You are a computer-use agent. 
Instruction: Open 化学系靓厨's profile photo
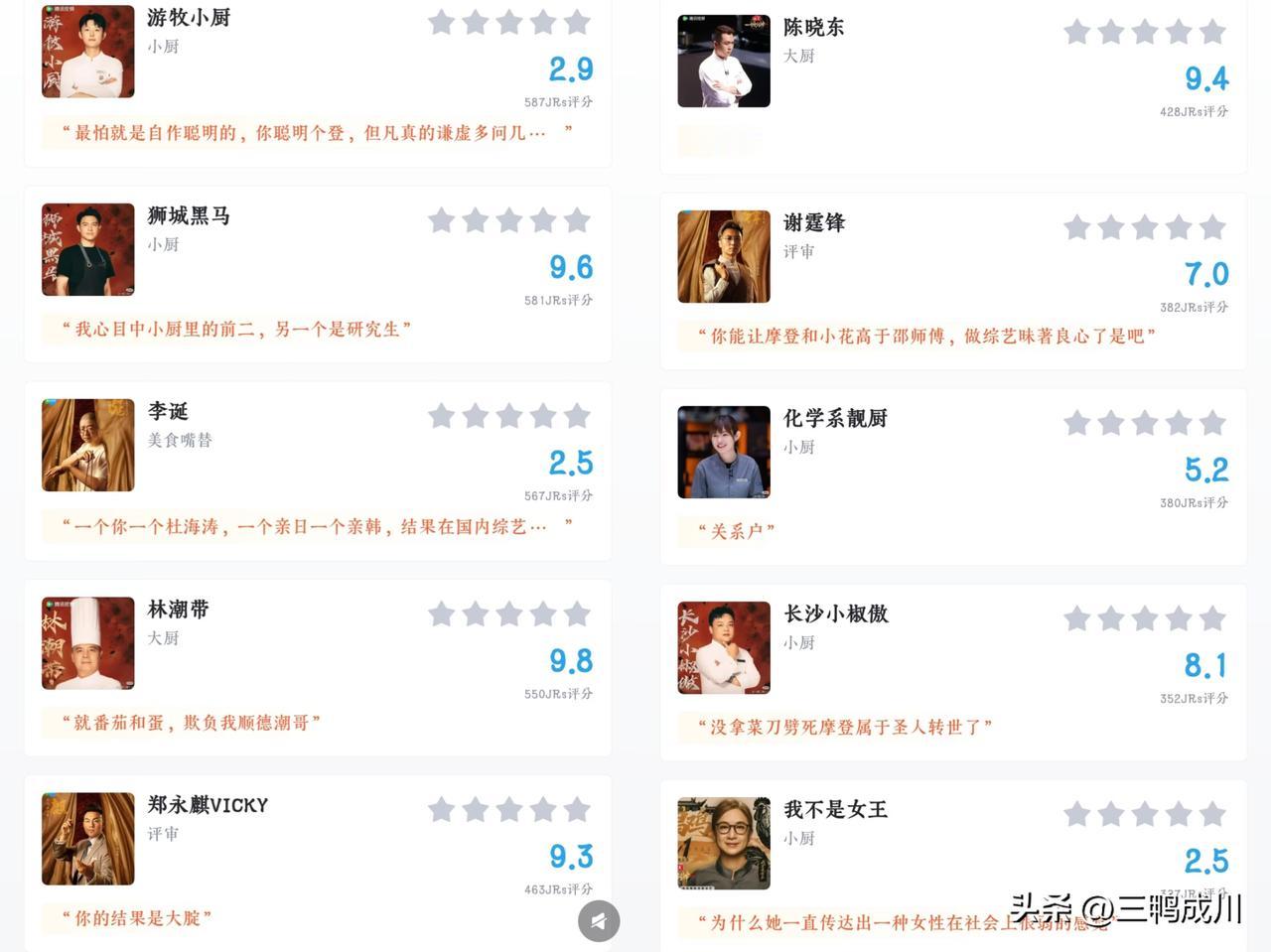point(724,452)
